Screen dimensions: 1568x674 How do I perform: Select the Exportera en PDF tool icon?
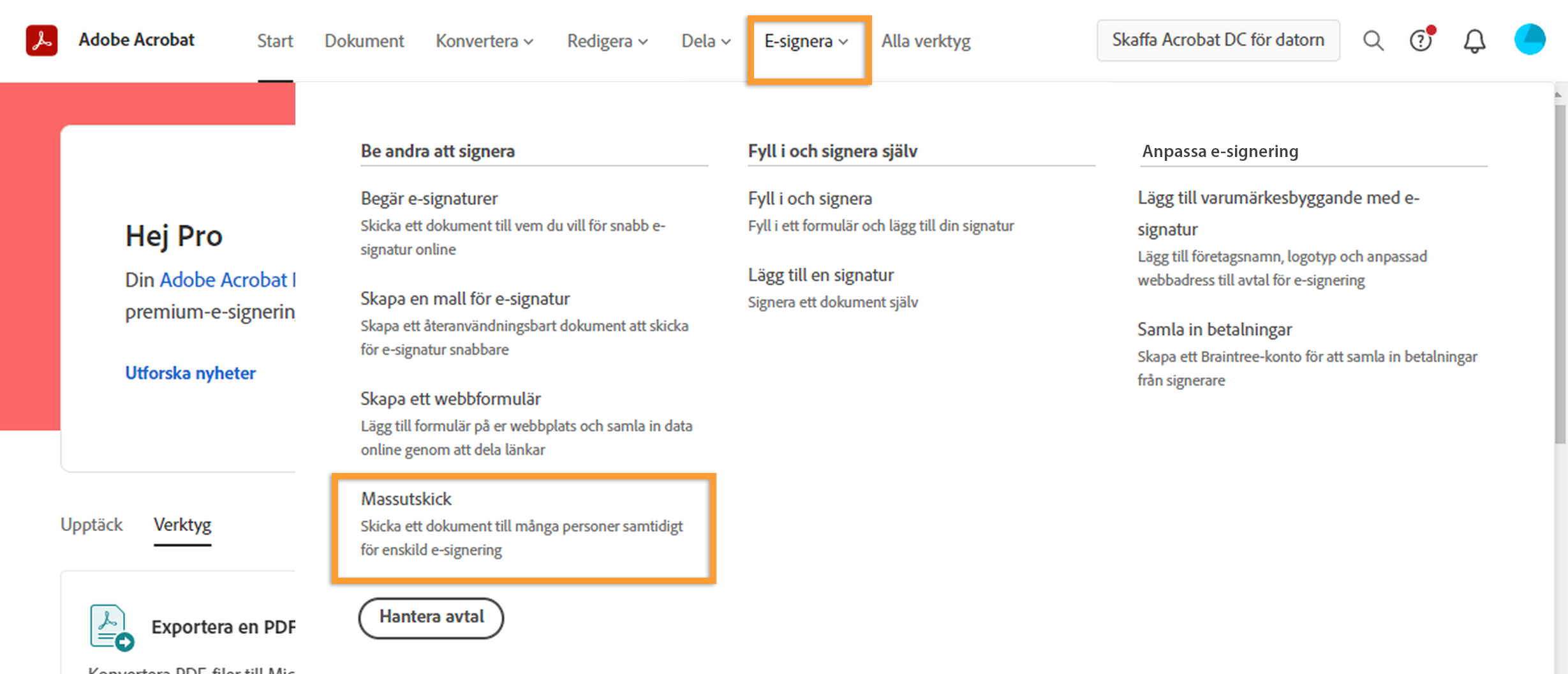(110, 627)
